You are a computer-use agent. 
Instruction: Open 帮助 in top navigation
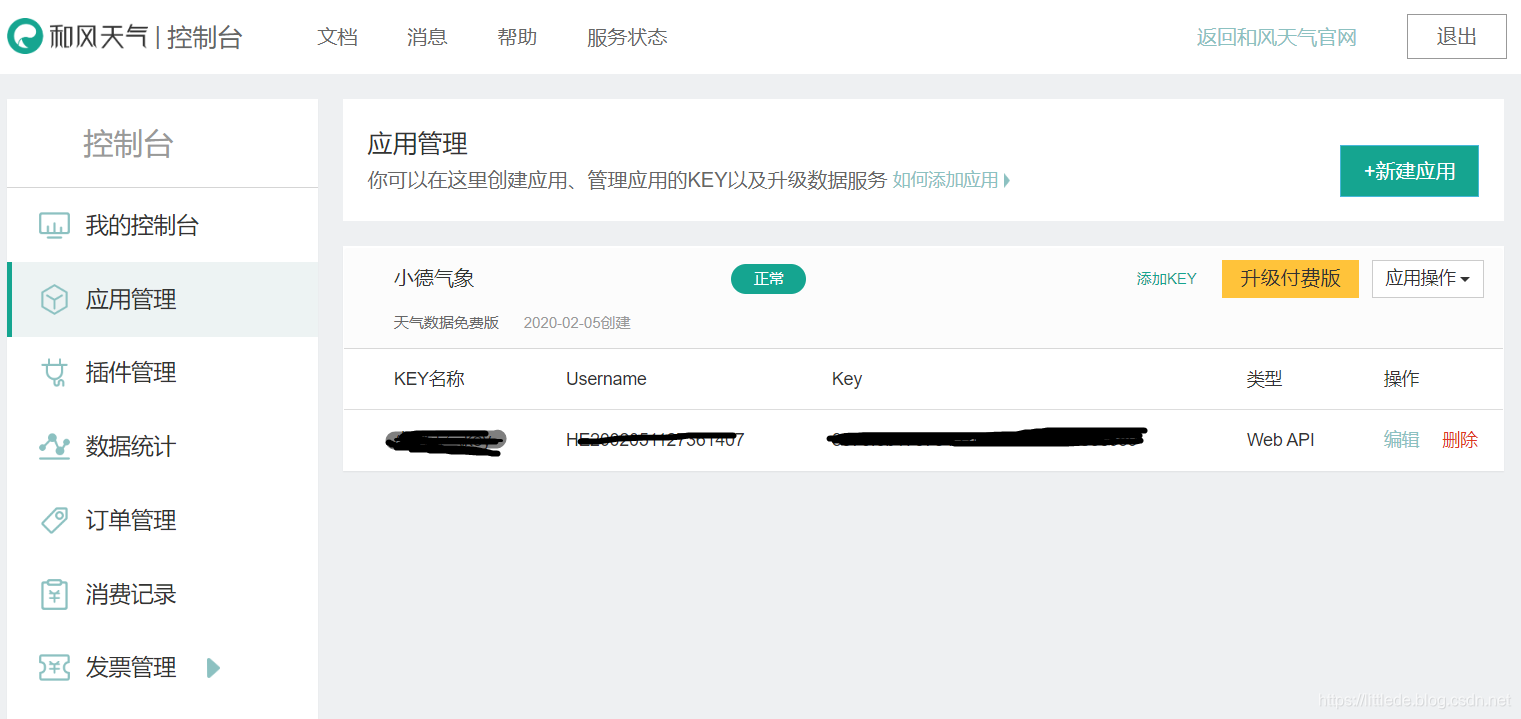(517, 37)
